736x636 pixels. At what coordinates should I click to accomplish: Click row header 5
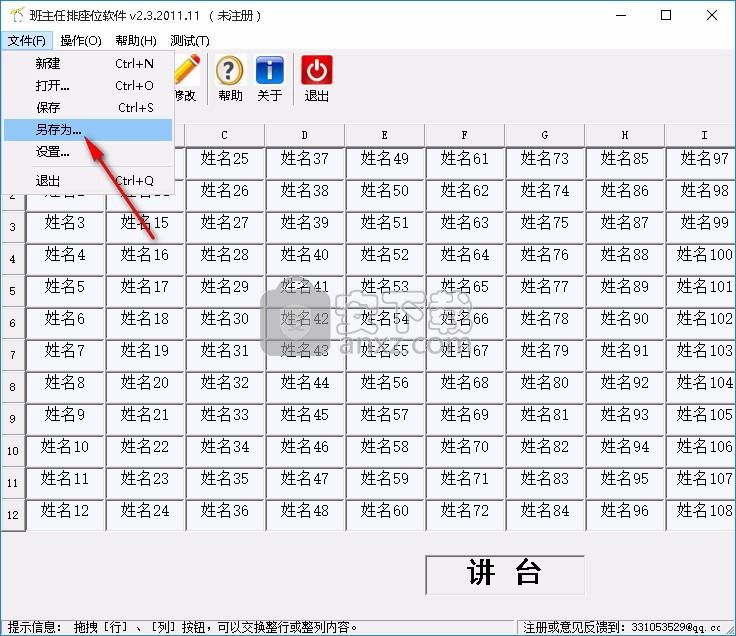(13, 291)
